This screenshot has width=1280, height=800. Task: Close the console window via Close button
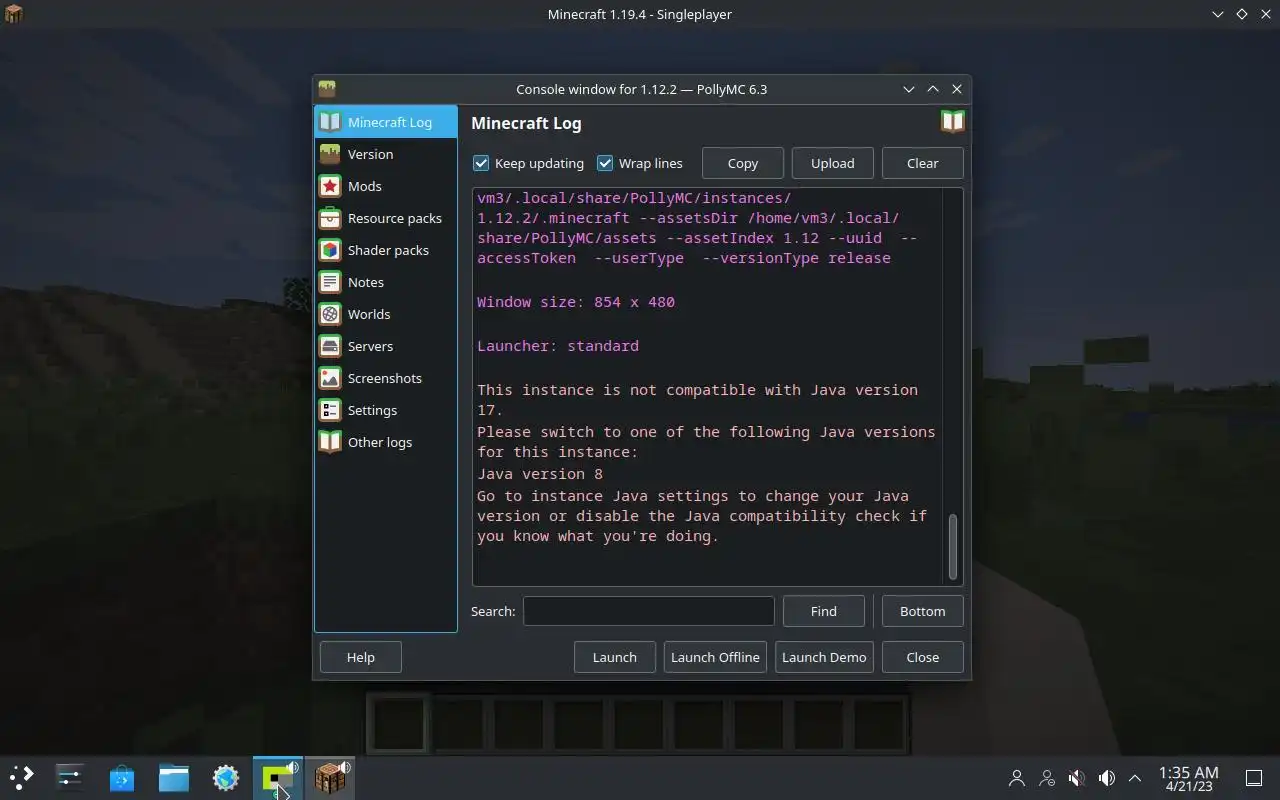922,657
